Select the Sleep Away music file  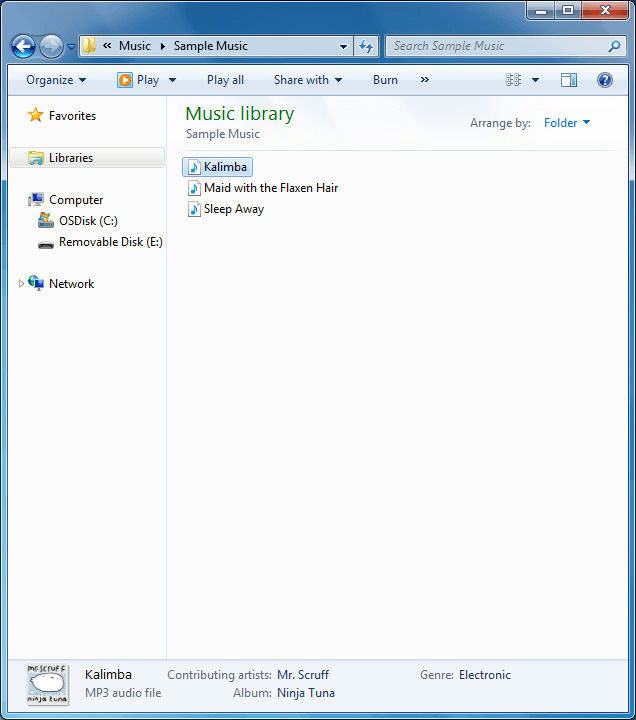[x=233, y=209]
